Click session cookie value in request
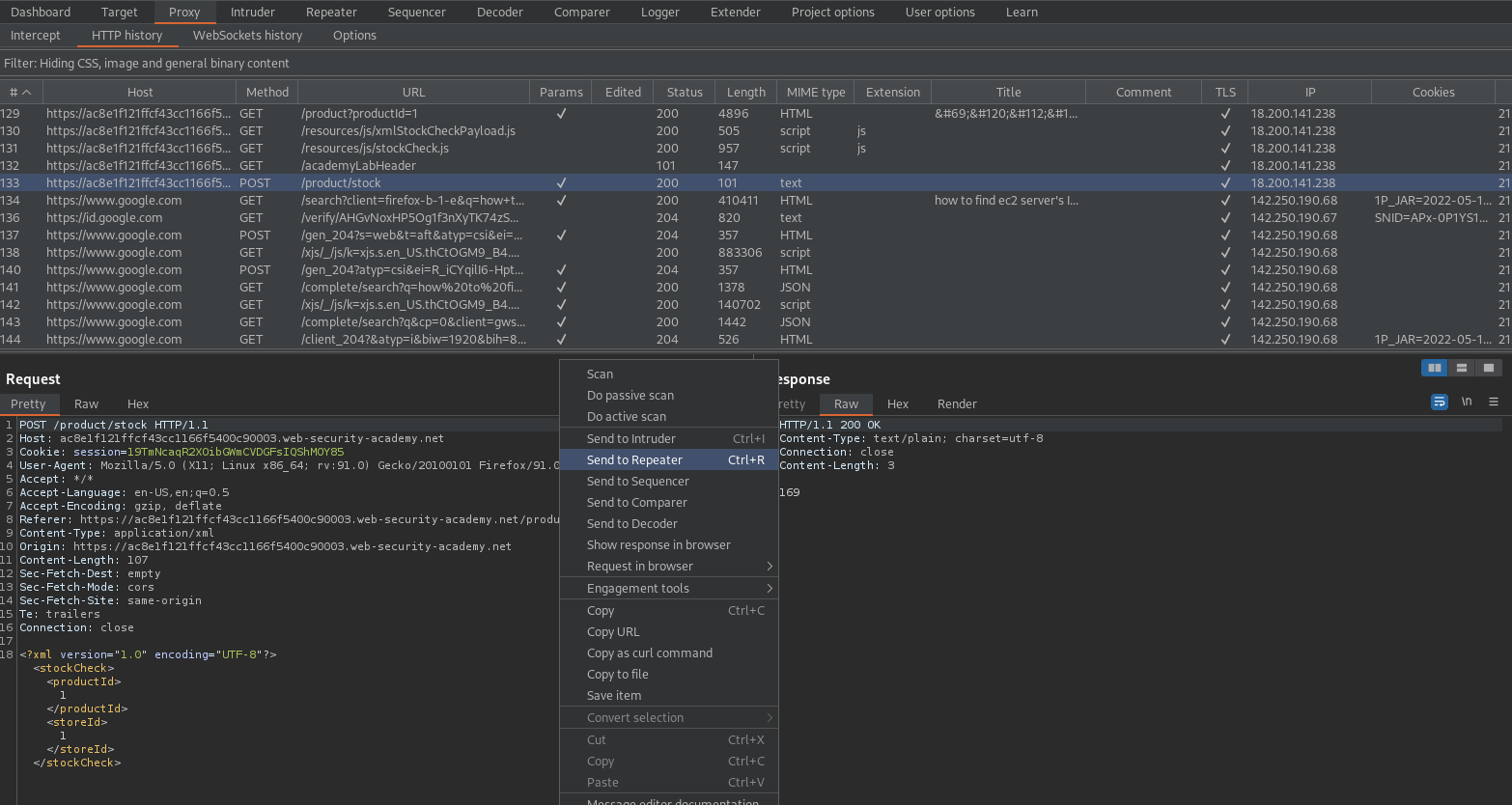The image size is (1512, 805). pyautogui.click(x=236, y=452)
